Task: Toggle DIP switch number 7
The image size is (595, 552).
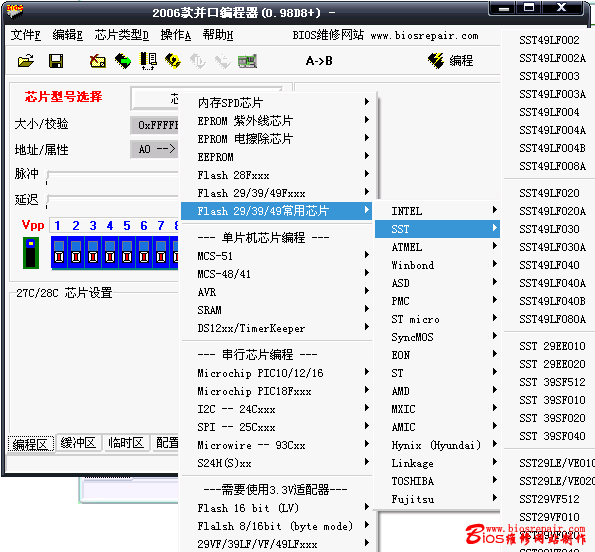Action: pos(161,253)
